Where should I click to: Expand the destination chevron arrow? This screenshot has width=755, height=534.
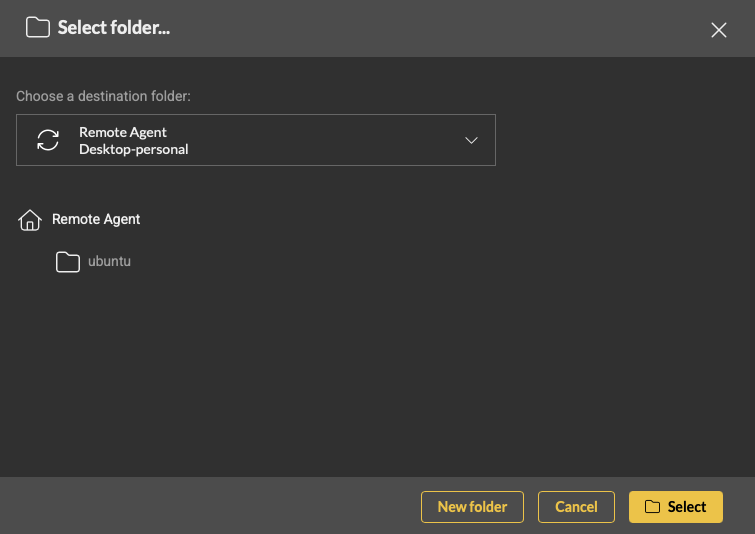[x=472, y=140]
